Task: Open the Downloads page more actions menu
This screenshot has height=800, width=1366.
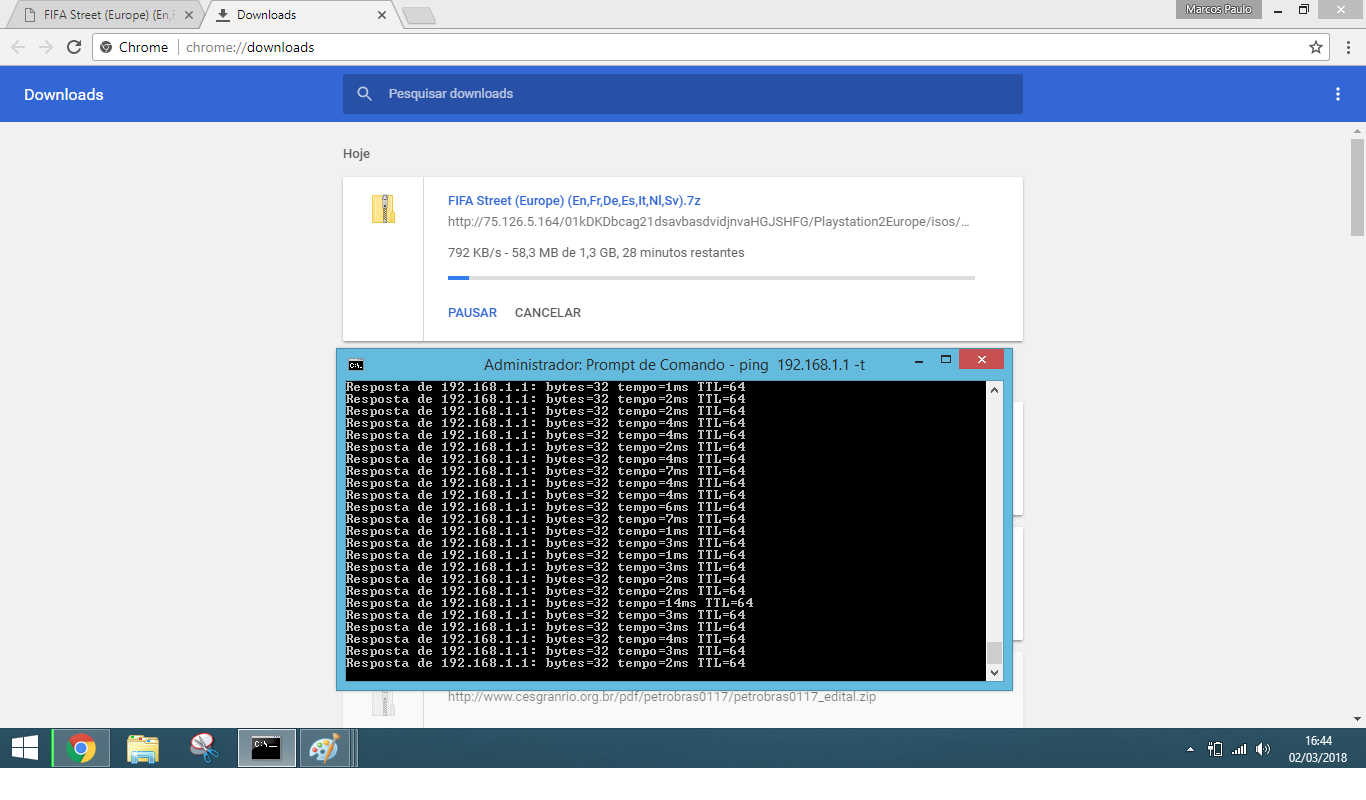Action: tap(1338, 94)
